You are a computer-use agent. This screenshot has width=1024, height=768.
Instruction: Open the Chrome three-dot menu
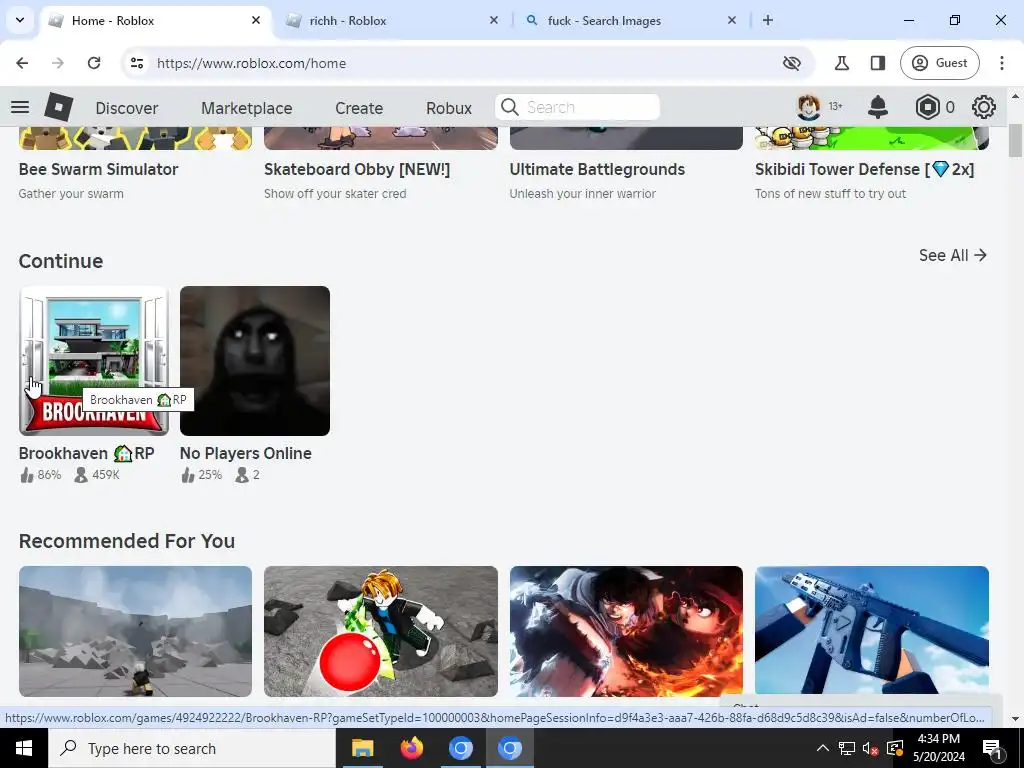[x=1001, y=63]
